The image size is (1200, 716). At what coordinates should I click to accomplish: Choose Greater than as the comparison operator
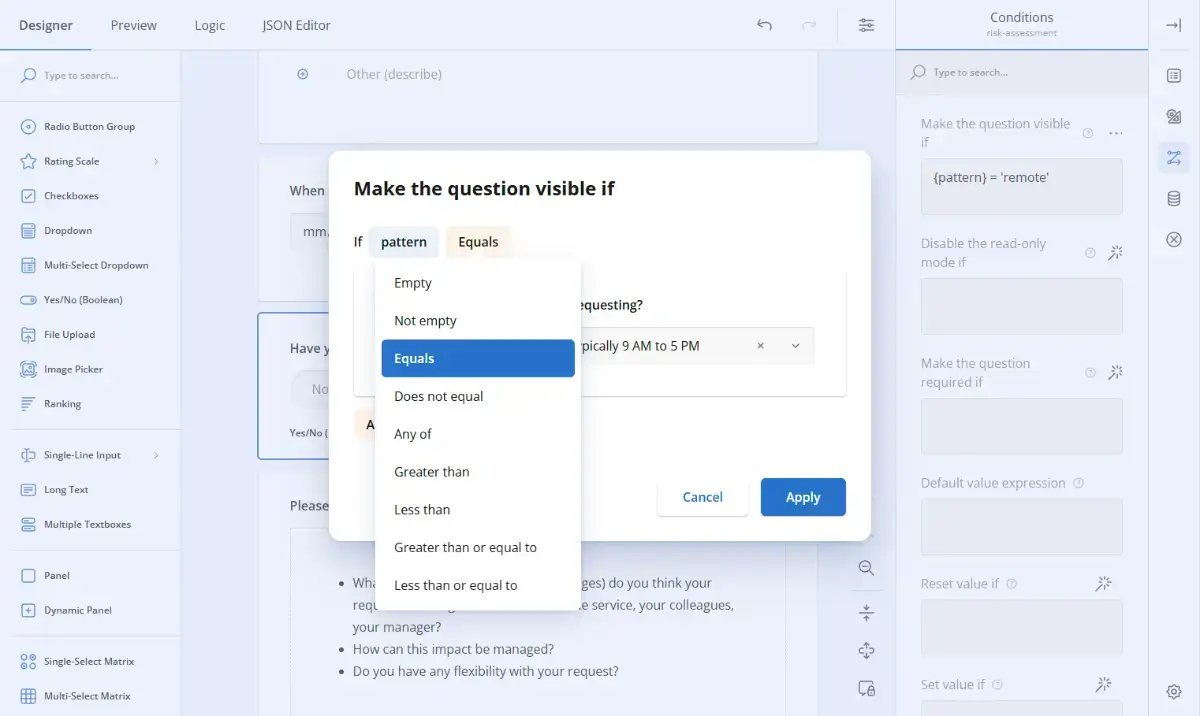click(431, 471)
